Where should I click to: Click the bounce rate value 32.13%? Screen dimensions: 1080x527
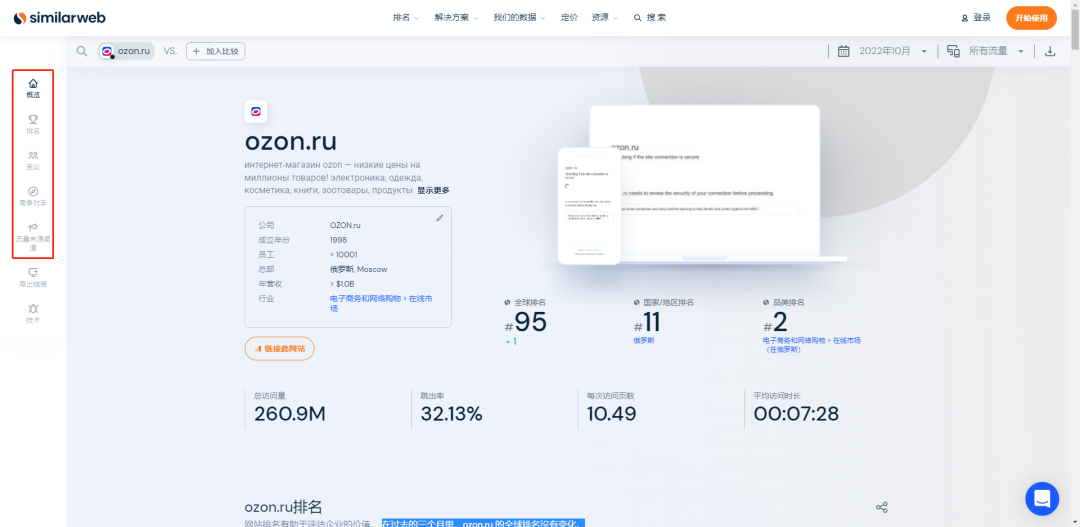pyautogui.click(x=452, y=414)
